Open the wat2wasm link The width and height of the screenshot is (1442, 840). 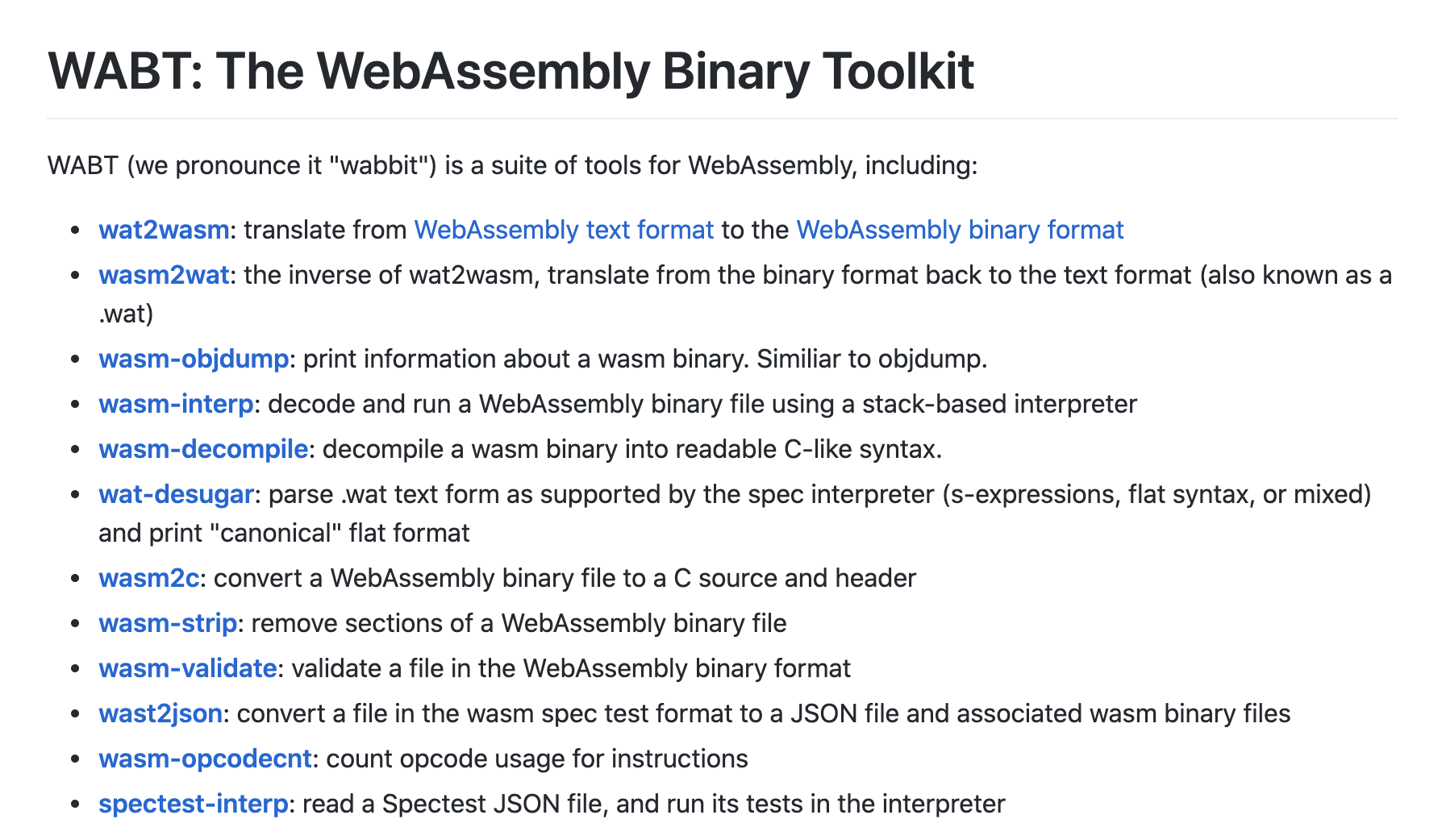(x=164, y=230)
